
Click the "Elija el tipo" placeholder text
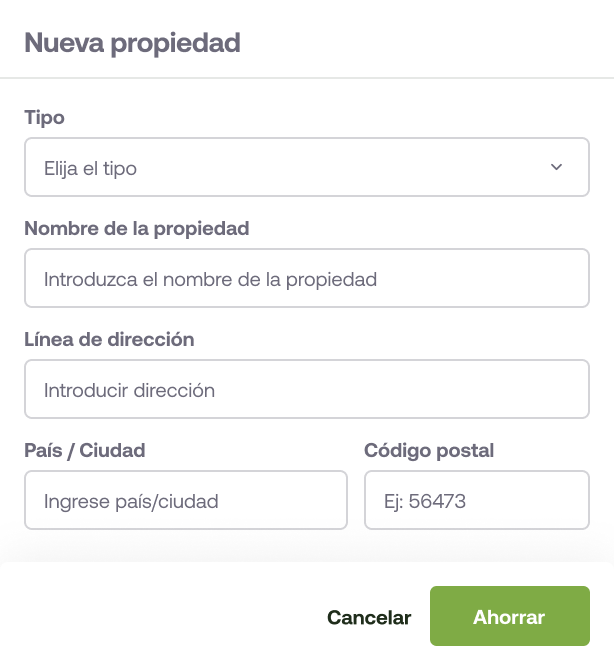[90, 168]
